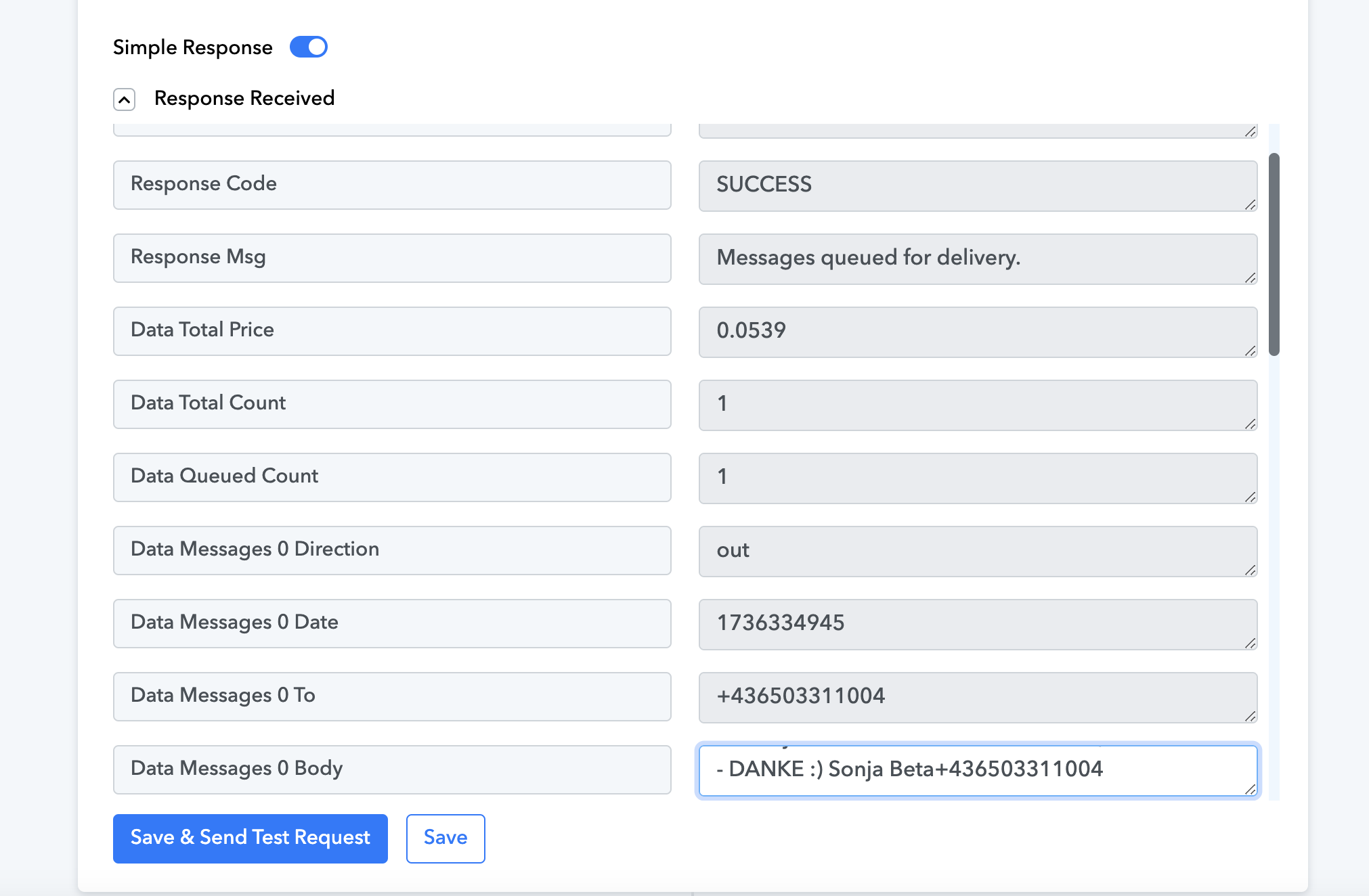Click the Response Received chevron icon
1369x896 pixels.
click(x=125, y=98)
